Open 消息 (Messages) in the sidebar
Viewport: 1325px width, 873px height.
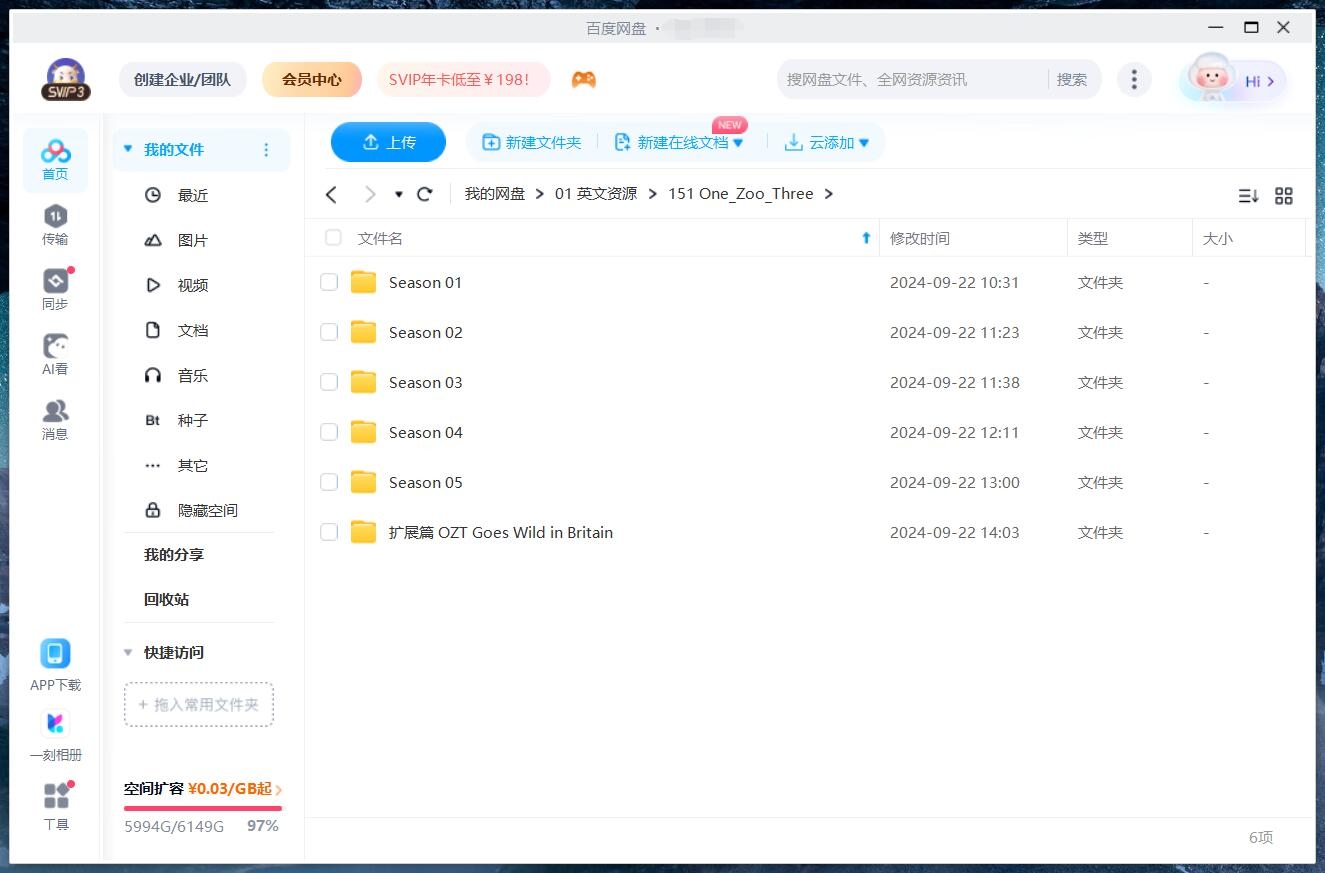[55, 417]
